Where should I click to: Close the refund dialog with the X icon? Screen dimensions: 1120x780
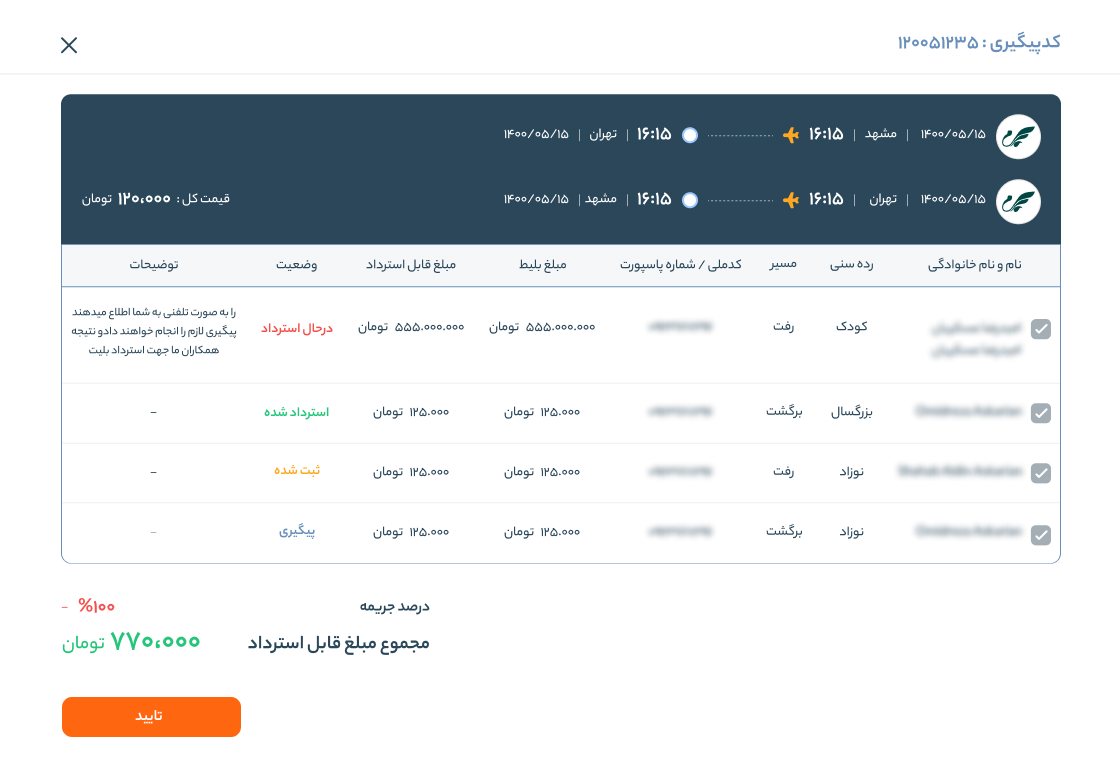[69, 45]
